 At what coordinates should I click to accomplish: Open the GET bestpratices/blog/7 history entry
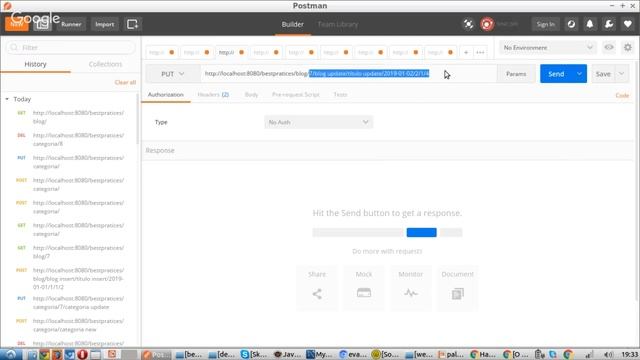70,252
